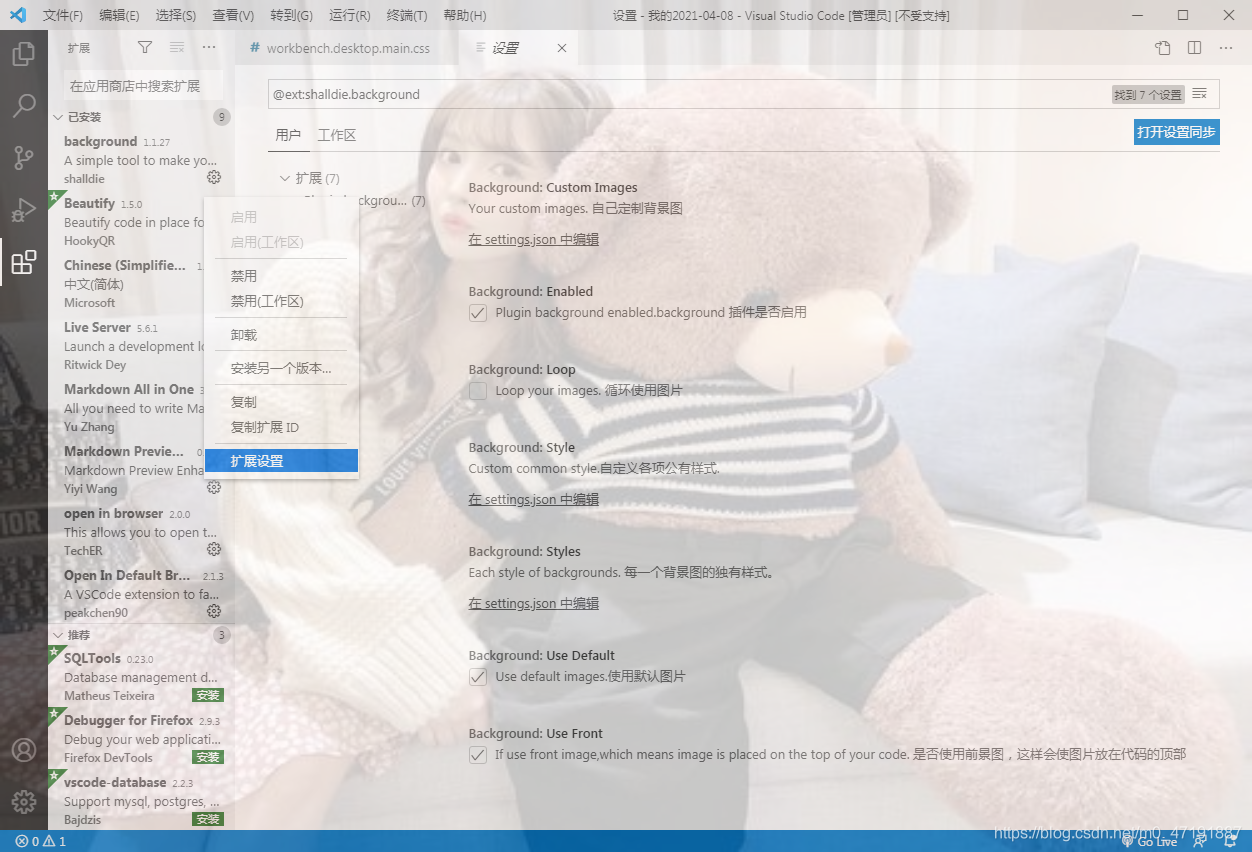This screenshot has height=852, width=1252.
Task: Click the gear for Open In Default Browser
Action: tap(214, 612)
